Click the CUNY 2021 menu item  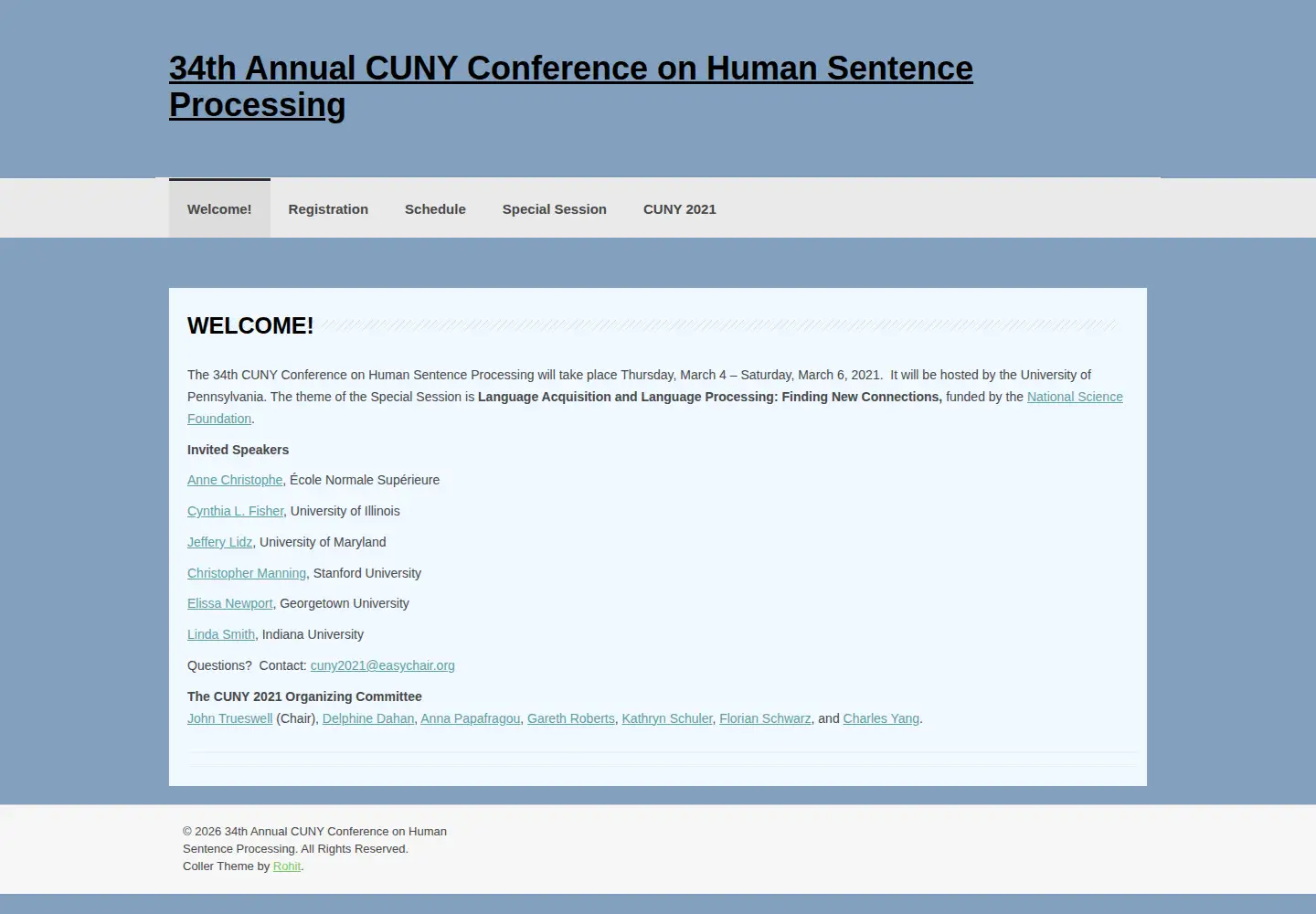679,208
